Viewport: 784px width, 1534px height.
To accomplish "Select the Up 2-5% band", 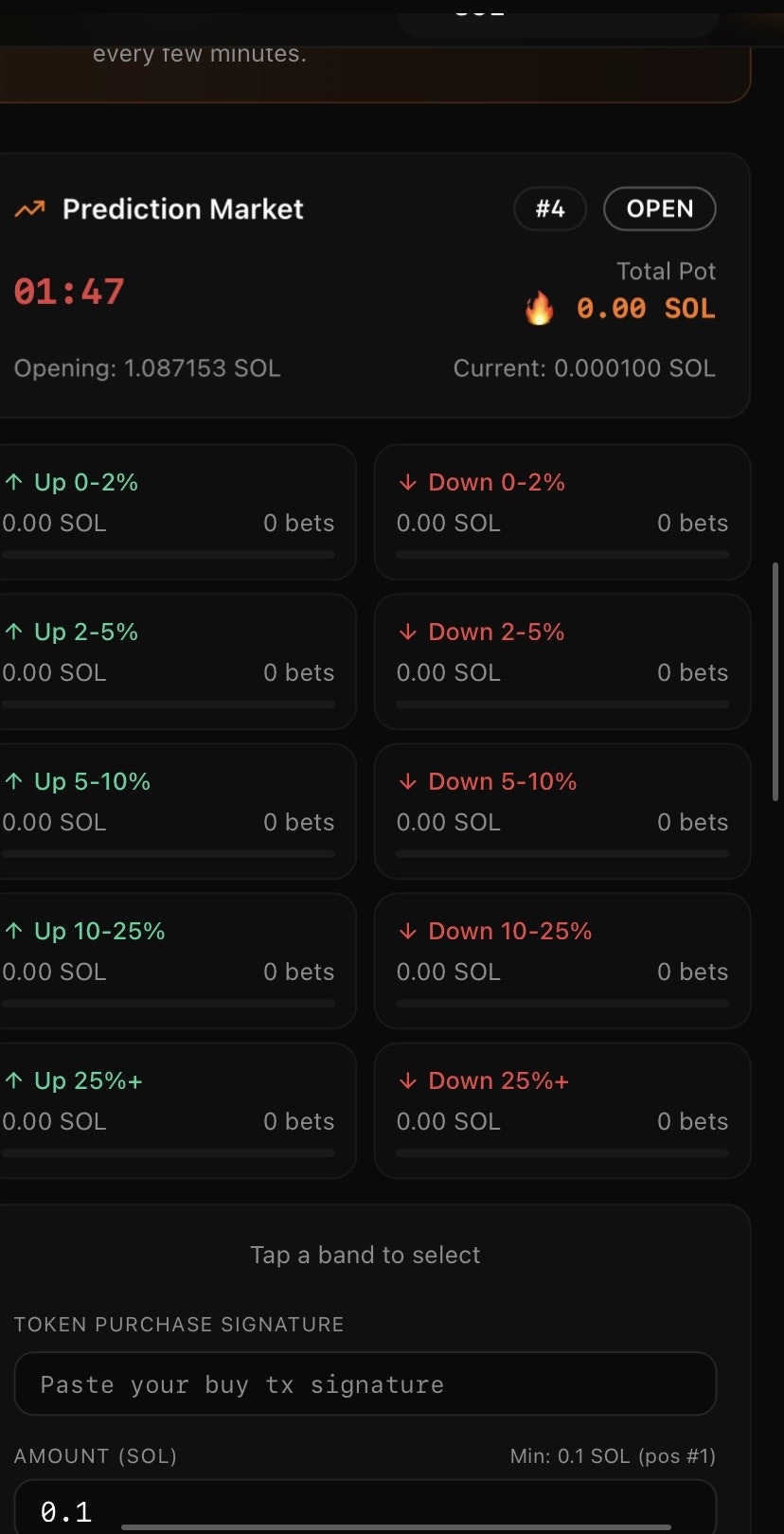I will click(177, 661).
